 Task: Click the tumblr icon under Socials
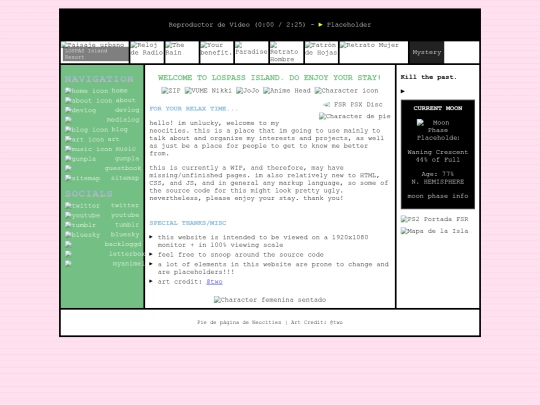point(81,225)
